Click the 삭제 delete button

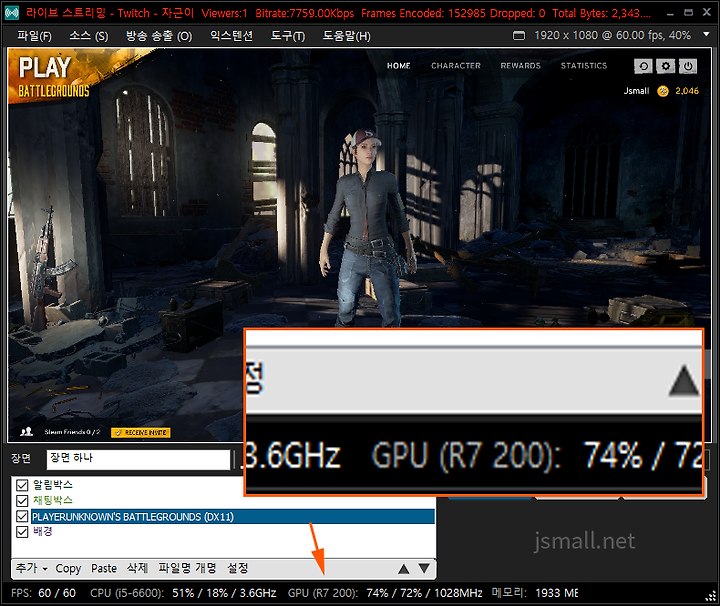137,568
